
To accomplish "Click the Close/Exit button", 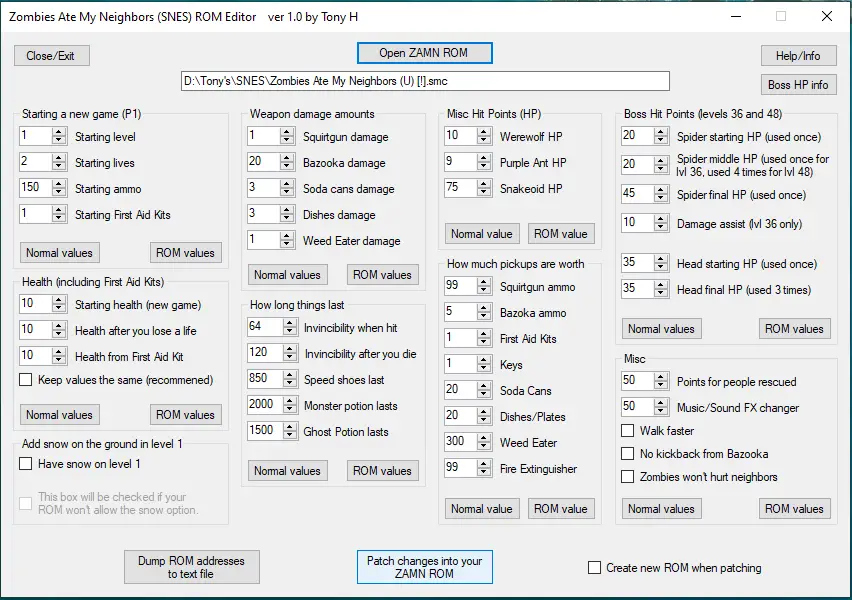I will 52,55.
